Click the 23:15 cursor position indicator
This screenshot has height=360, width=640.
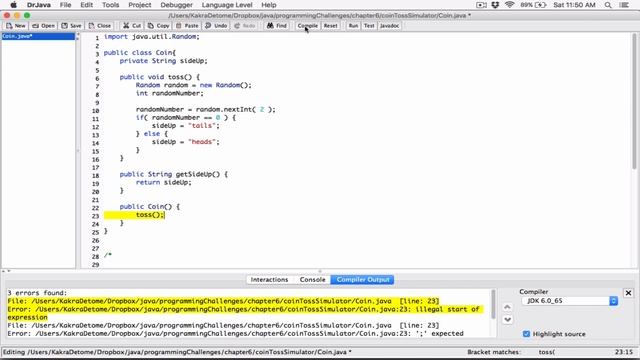pyautogui.click(x=624, y=352)
